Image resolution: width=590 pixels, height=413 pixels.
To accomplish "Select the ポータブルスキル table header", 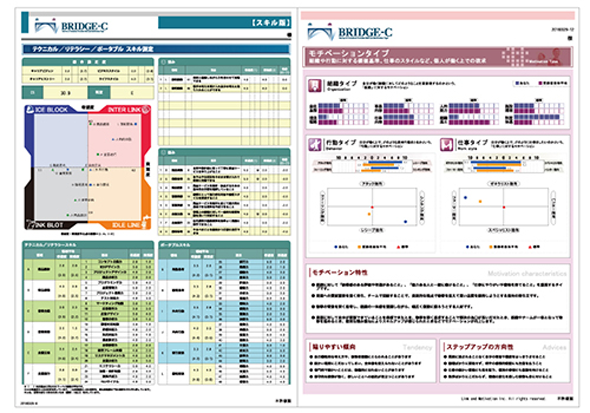I will point(224,245).
